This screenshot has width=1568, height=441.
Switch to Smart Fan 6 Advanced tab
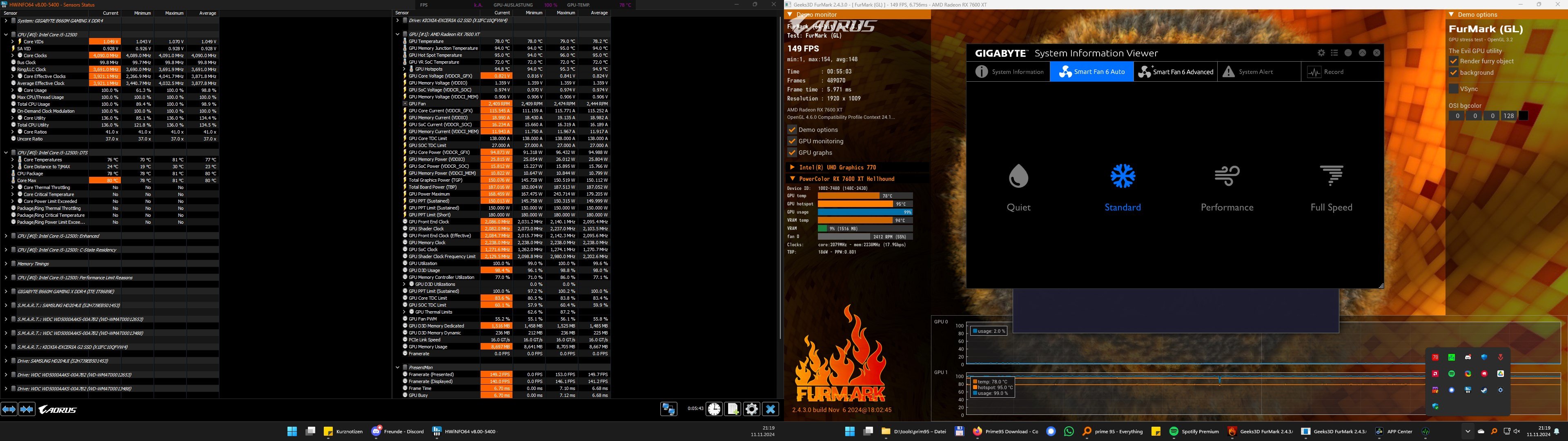click(1176, 72)
